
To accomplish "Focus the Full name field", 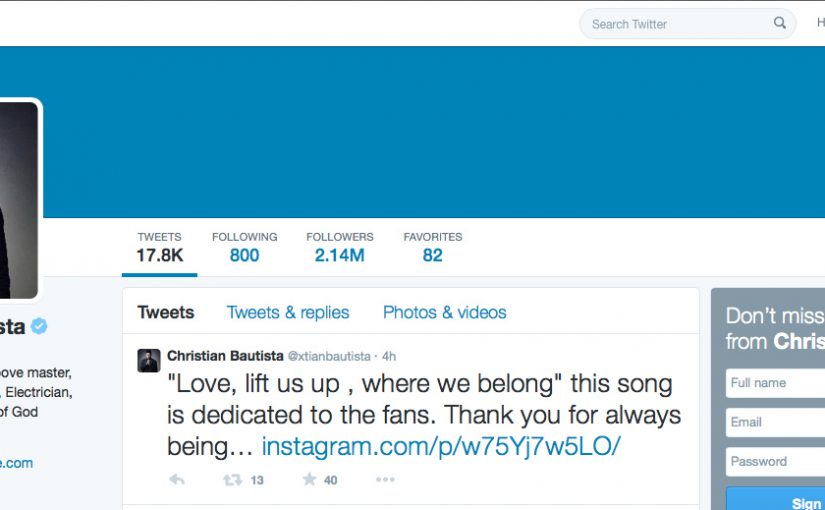I will 776,383.
